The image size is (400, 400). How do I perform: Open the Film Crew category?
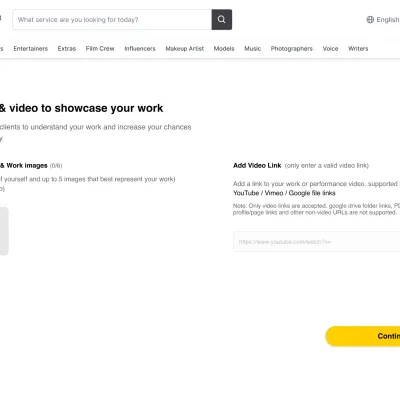100,49
